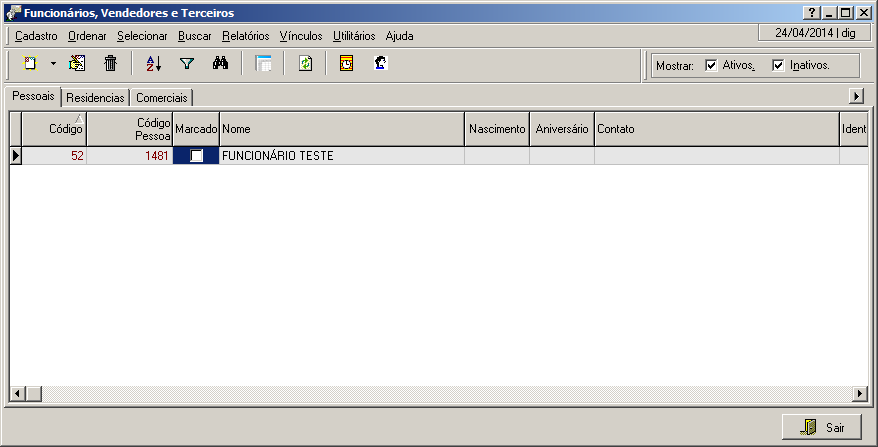Toggle the Ativos checkbox
The height and width of the screenshot is (447, 878).
coord(711,66)
